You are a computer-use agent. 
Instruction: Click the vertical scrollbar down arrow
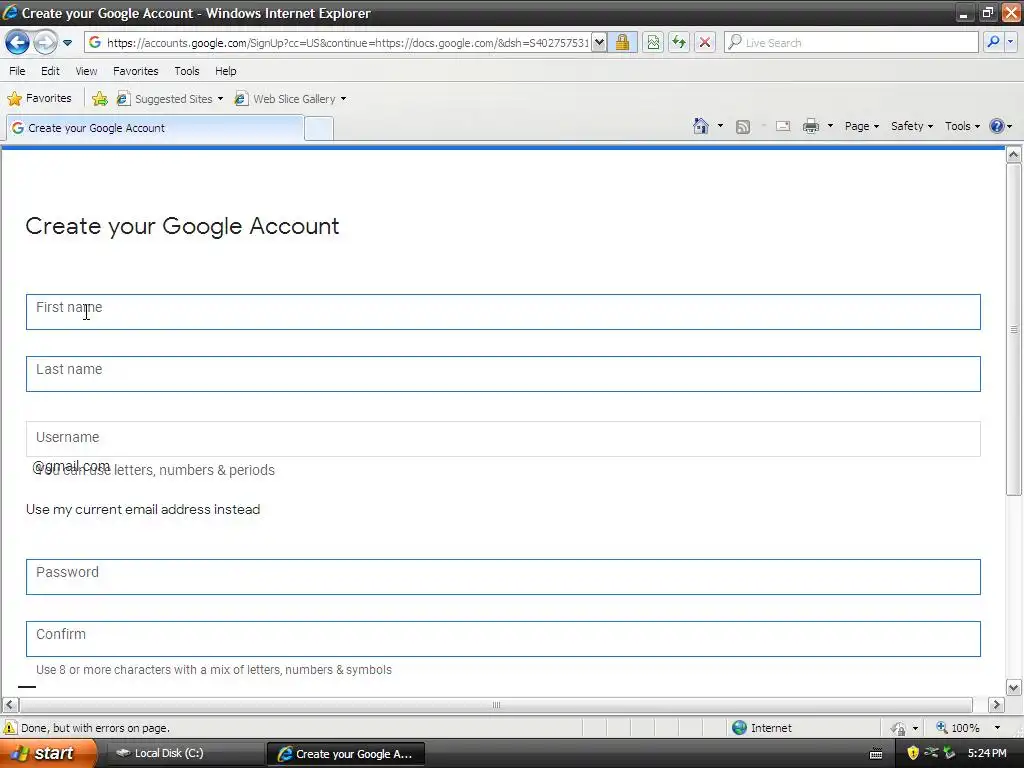pyautogui.click(x=1014, y=687)
